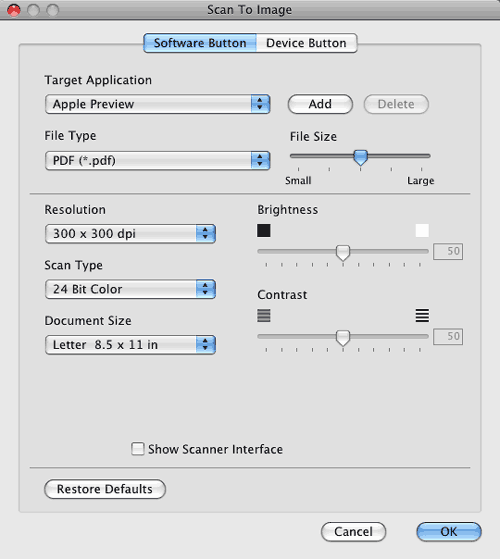
Task: Click the black dark-brightness icon
Action: pyautogui.click(x=264, y=230)
